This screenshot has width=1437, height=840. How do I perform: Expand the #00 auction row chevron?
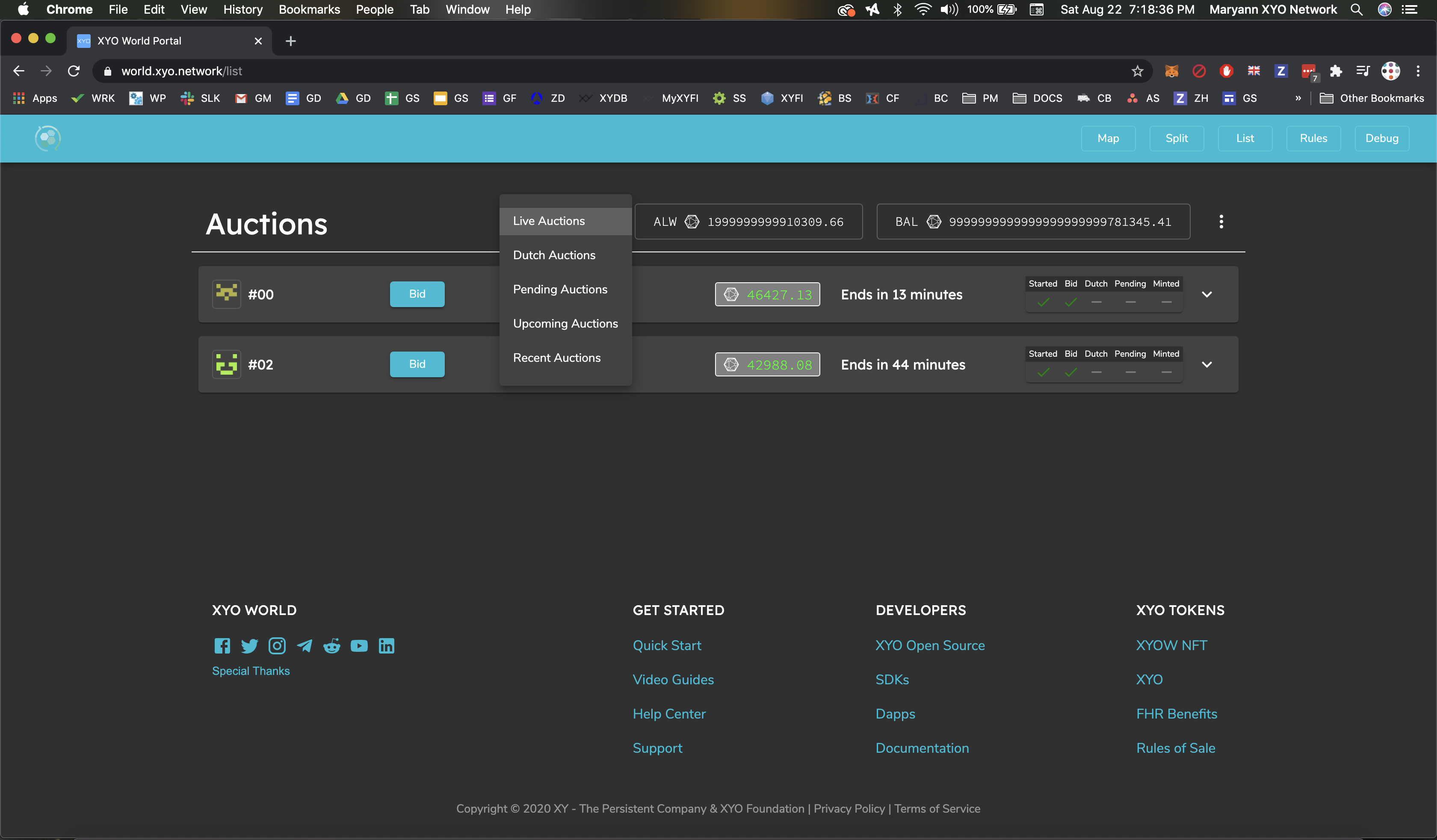click(x=1206, y=294)
